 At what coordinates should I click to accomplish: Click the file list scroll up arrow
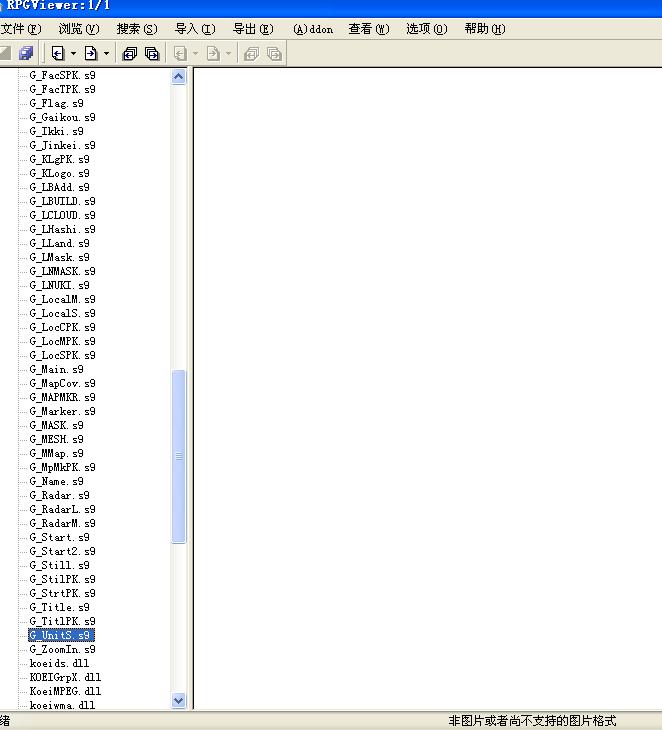pyautogui.click(x=179, y=77)
